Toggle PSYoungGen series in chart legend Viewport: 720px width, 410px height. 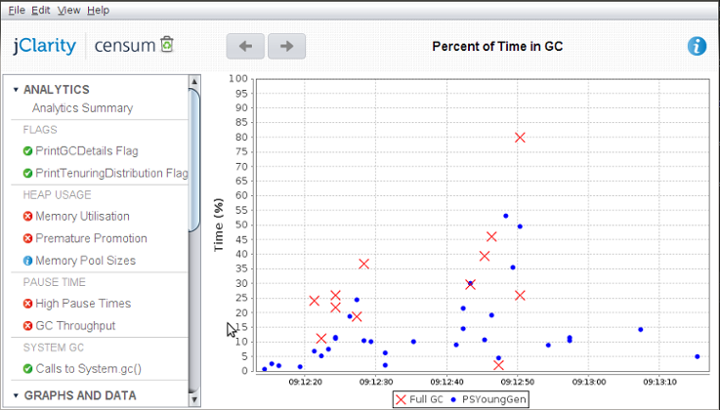pos(489,399)
